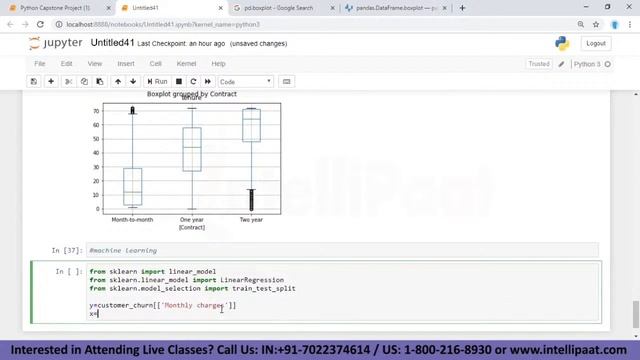Switch to the pandas.DataFrame.boxplot tab
Viewport: 640px width, 360px height.
point(396,8)
